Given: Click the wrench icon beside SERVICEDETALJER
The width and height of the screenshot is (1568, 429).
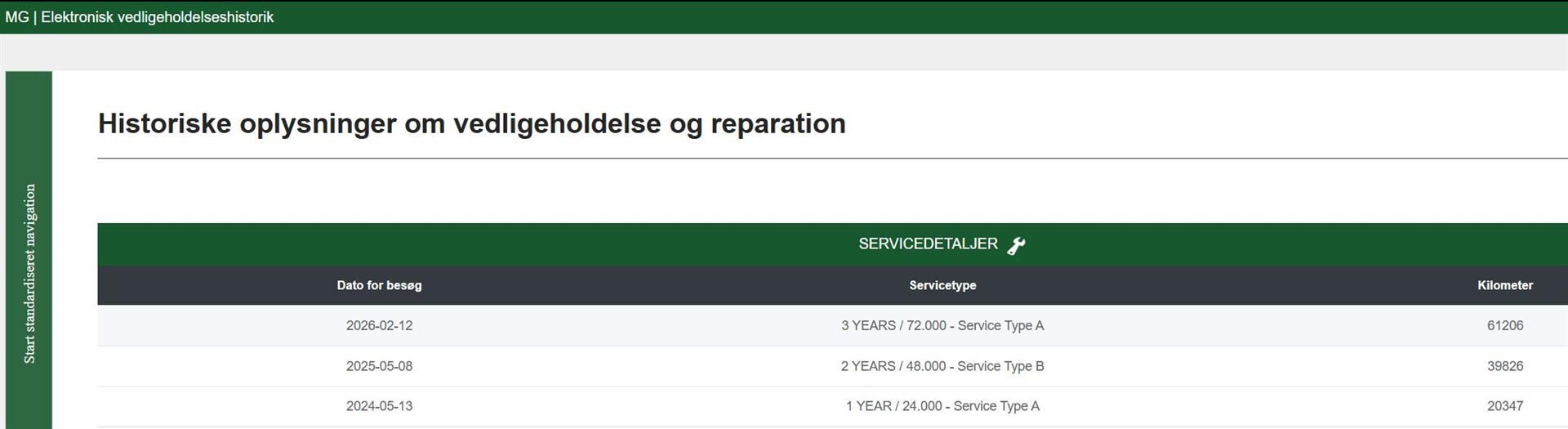Looking at the screenshot, I should click(1016, 245).
